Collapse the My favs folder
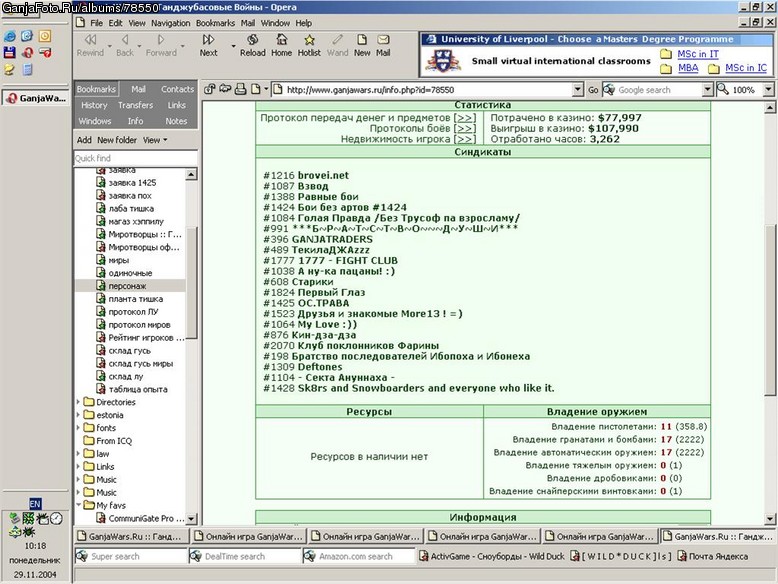Viewport: 778px width, 584px height. (x=78, y=505)
